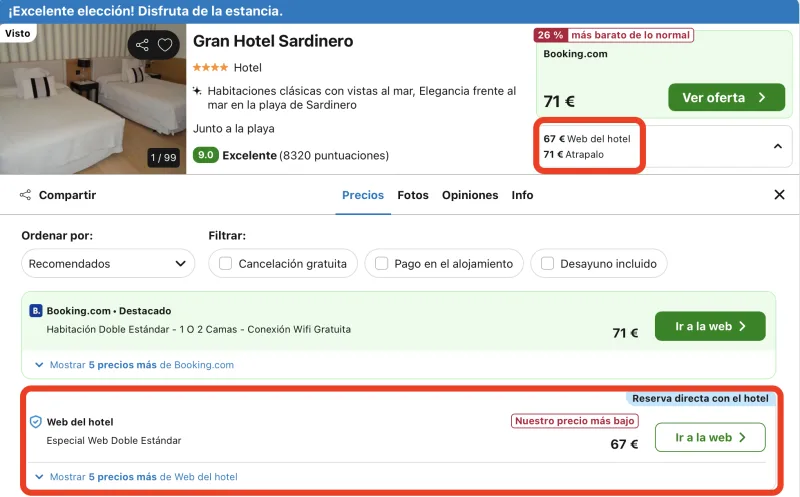Click the 71 € Atrapalo price entry
The image size is (800, 497).
(x=573, y=155)
